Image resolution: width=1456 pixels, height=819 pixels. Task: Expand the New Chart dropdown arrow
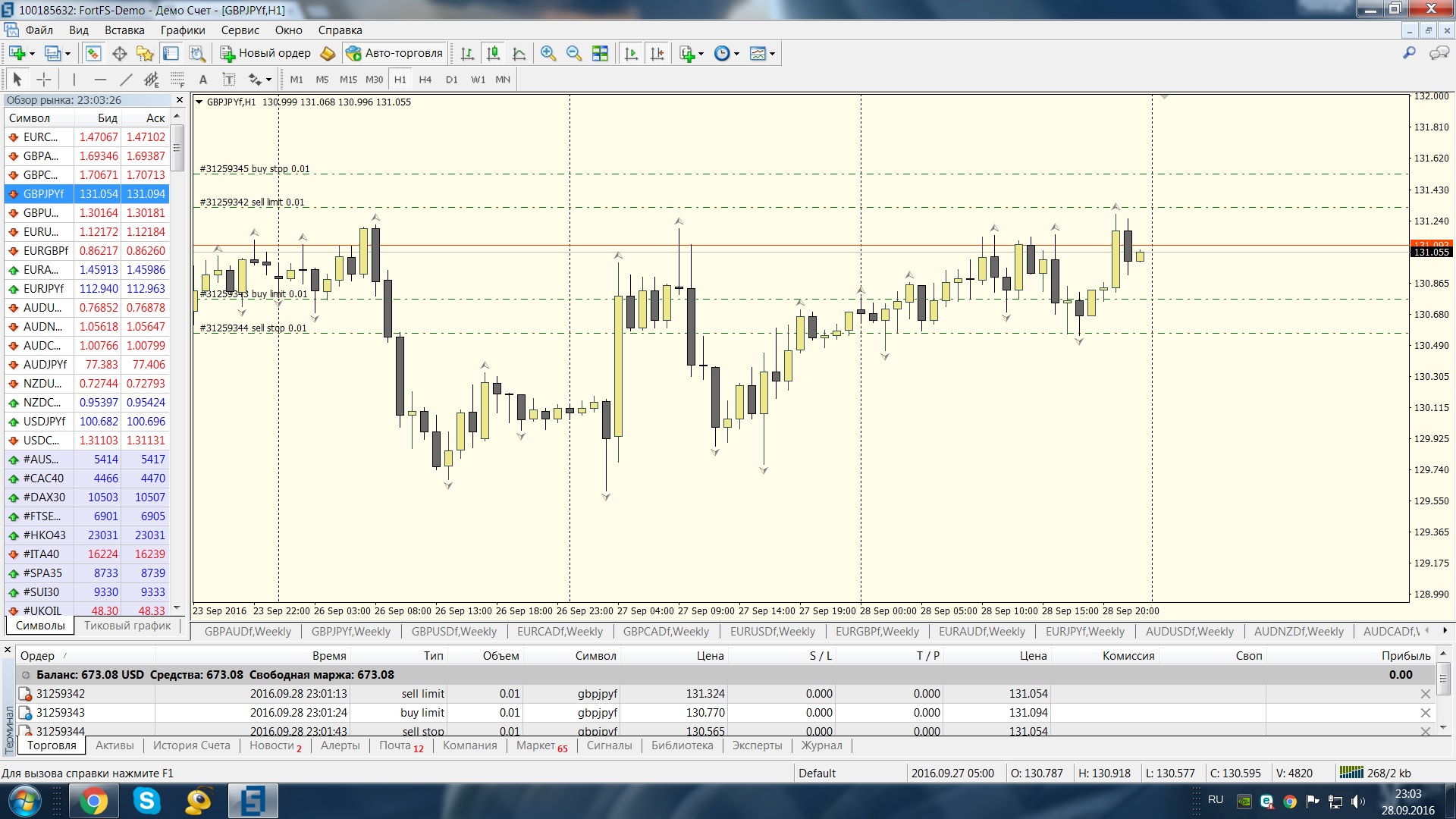point(32,53)
